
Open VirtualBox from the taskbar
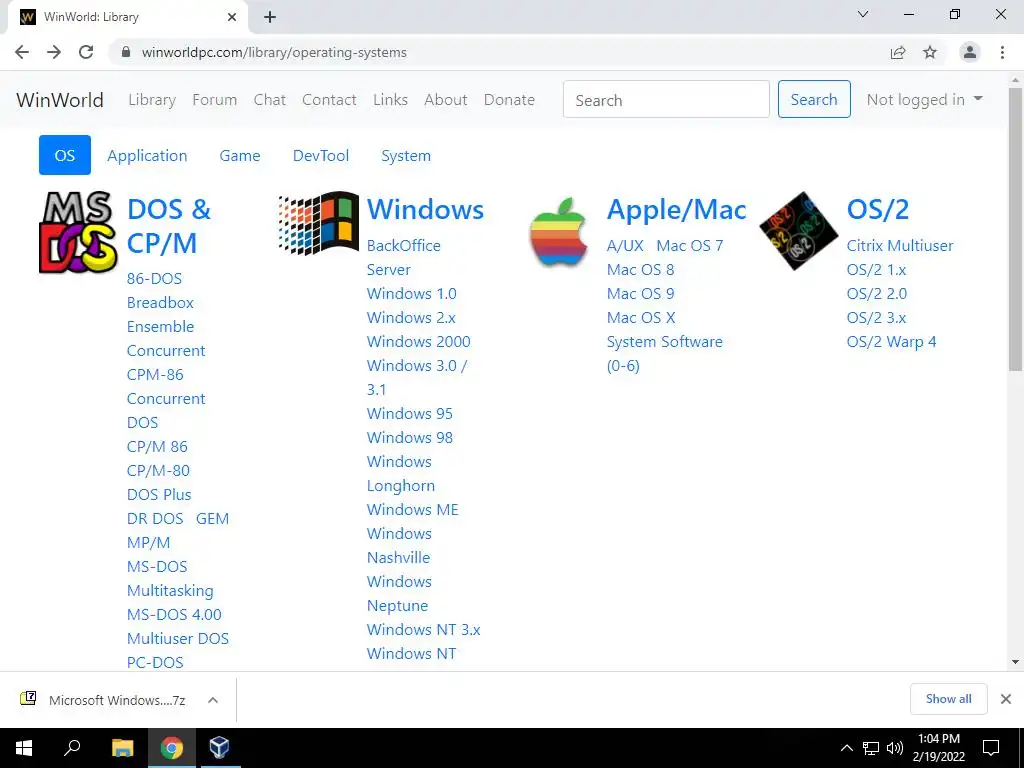click(219, 748)
